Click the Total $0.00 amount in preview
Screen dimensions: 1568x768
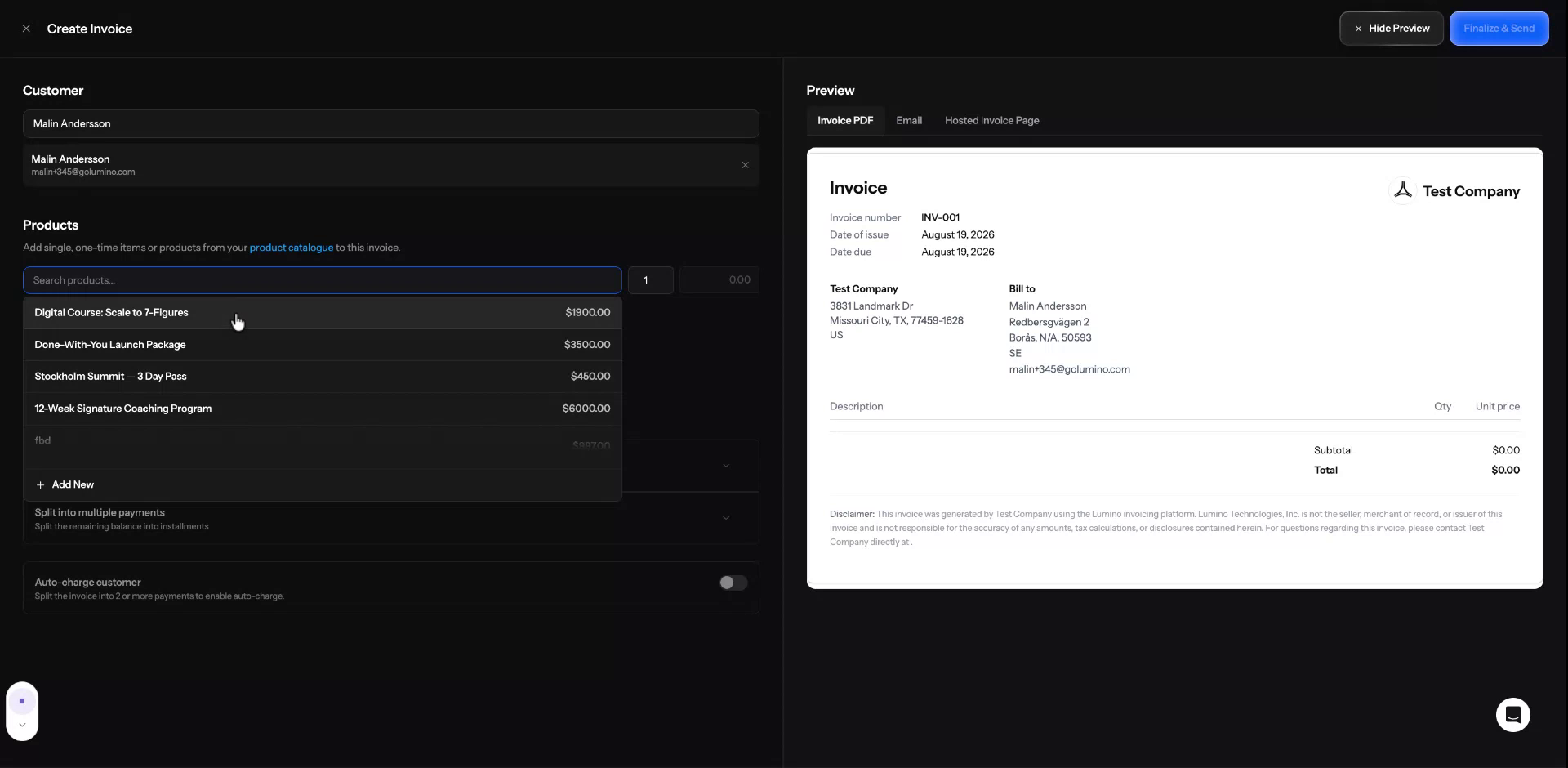(1505, 471)
